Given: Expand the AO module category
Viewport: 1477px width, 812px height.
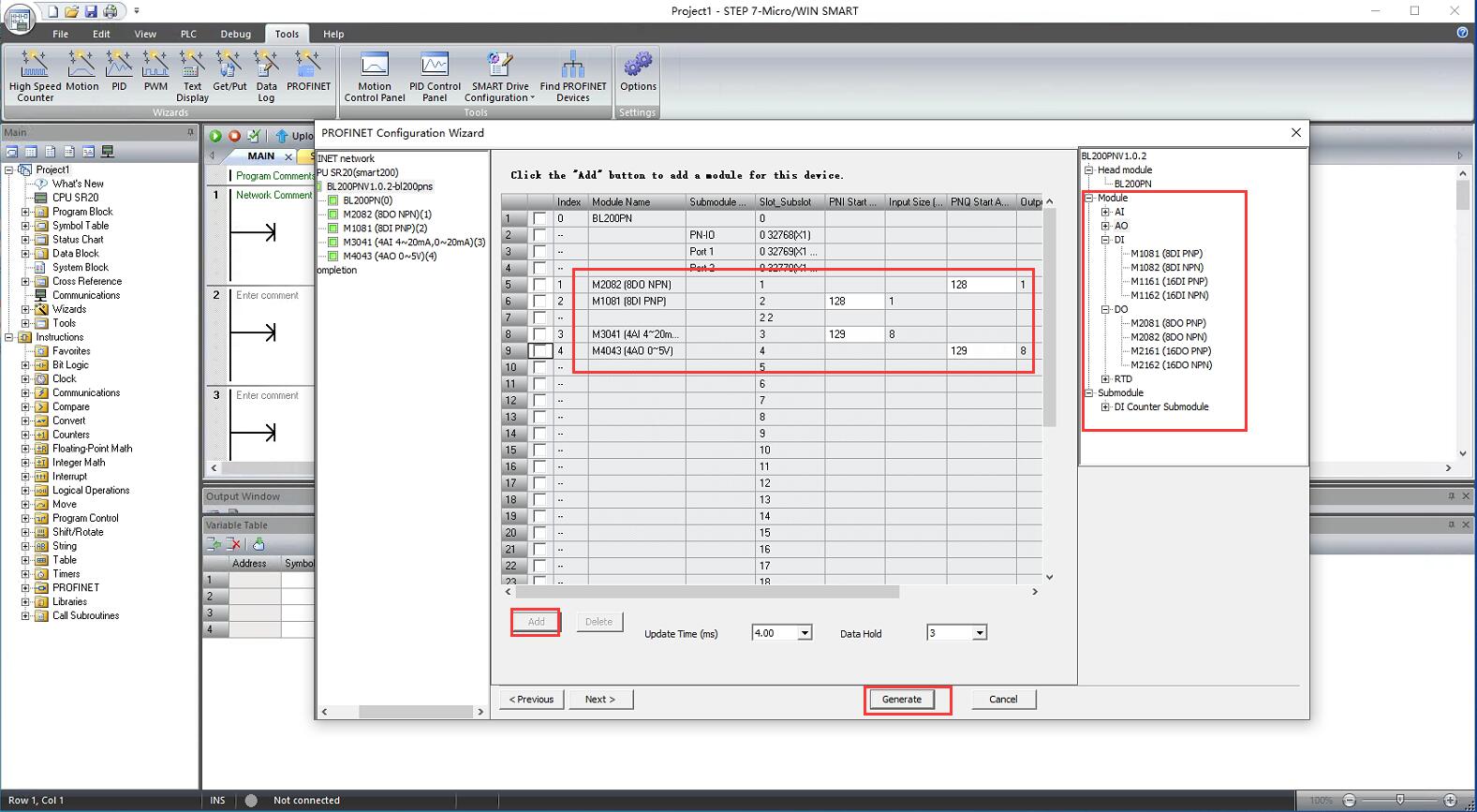Looking at the screenshot, I should pos(1105,226).
